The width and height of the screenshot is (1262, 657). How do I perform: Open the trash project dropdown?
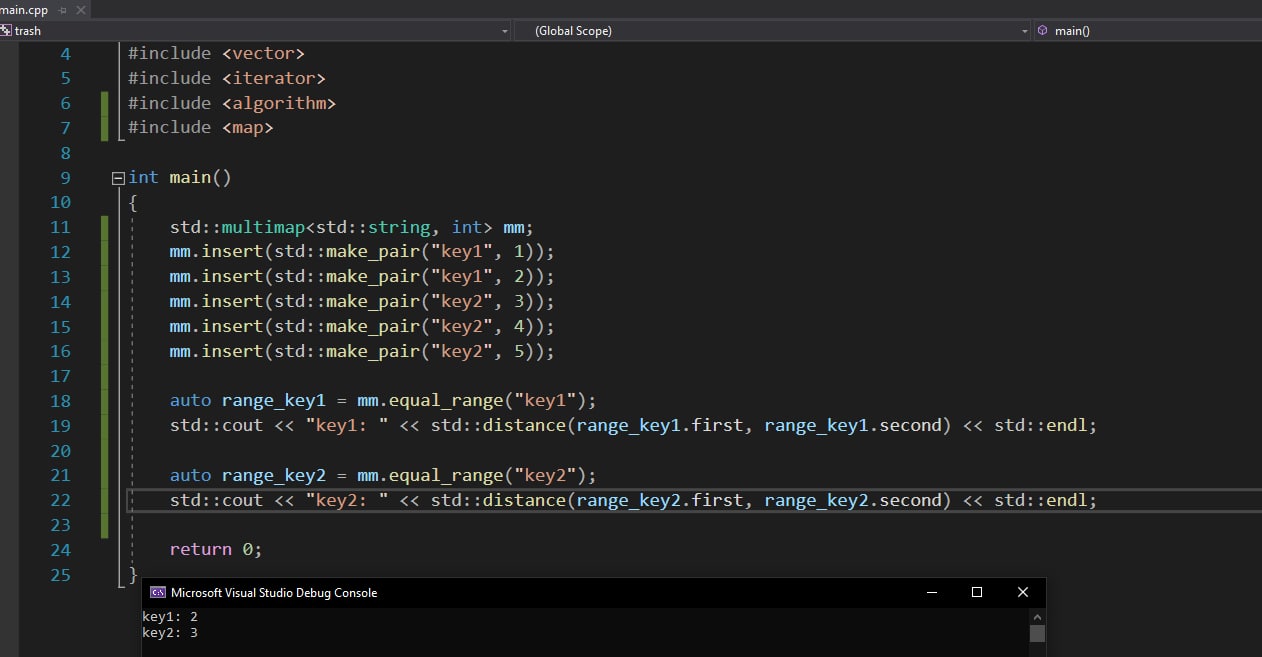point(504,31)
